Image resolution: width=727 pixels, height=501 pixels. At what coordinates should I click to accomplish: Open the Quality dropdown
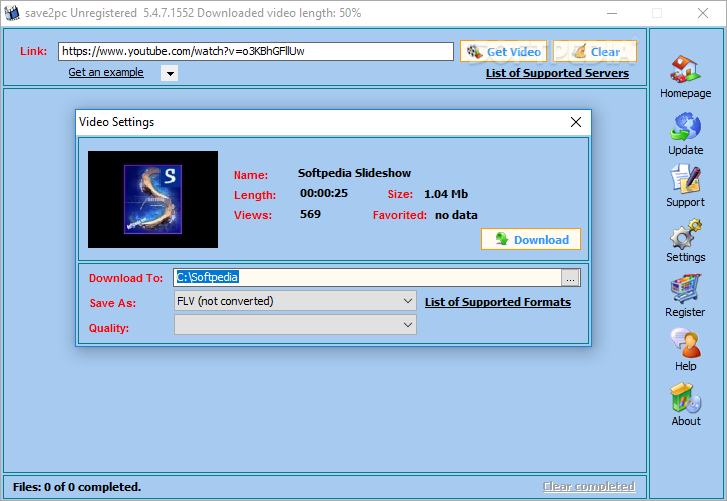[x=295, y=324]
